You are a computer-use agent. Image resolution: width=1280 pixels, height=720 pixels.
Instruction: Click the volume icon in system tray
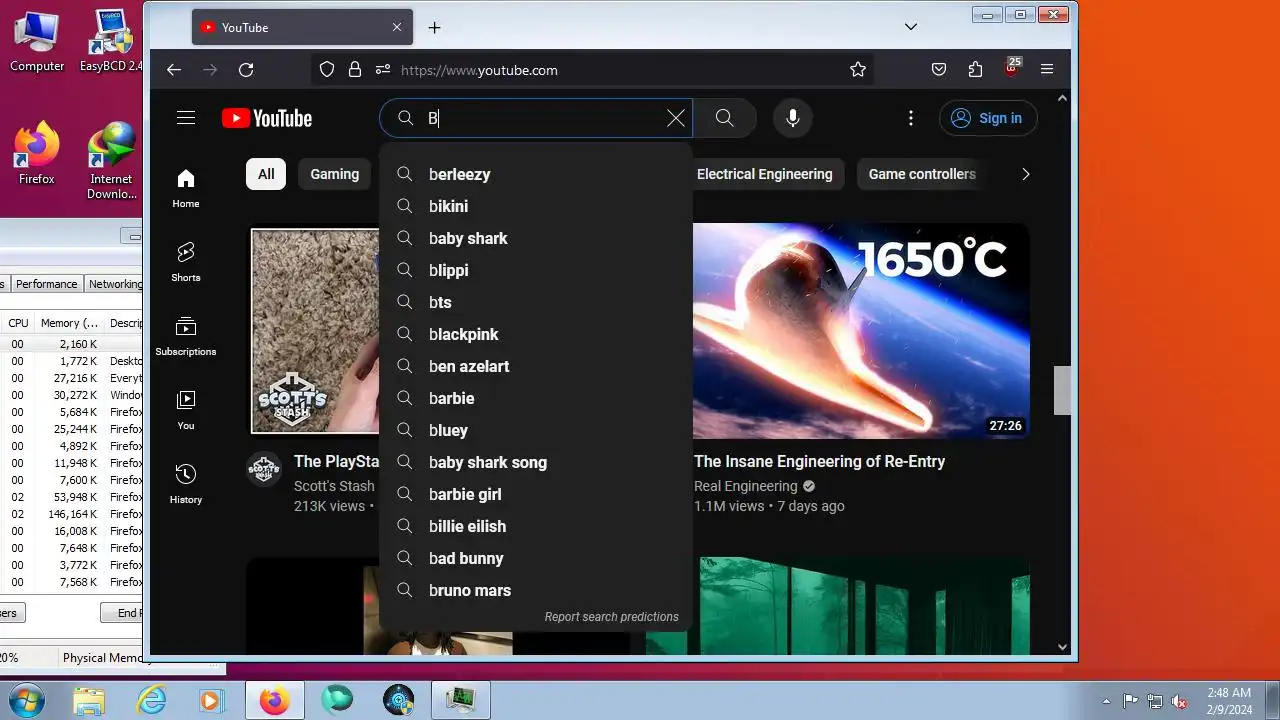(x=1179, y=701)
